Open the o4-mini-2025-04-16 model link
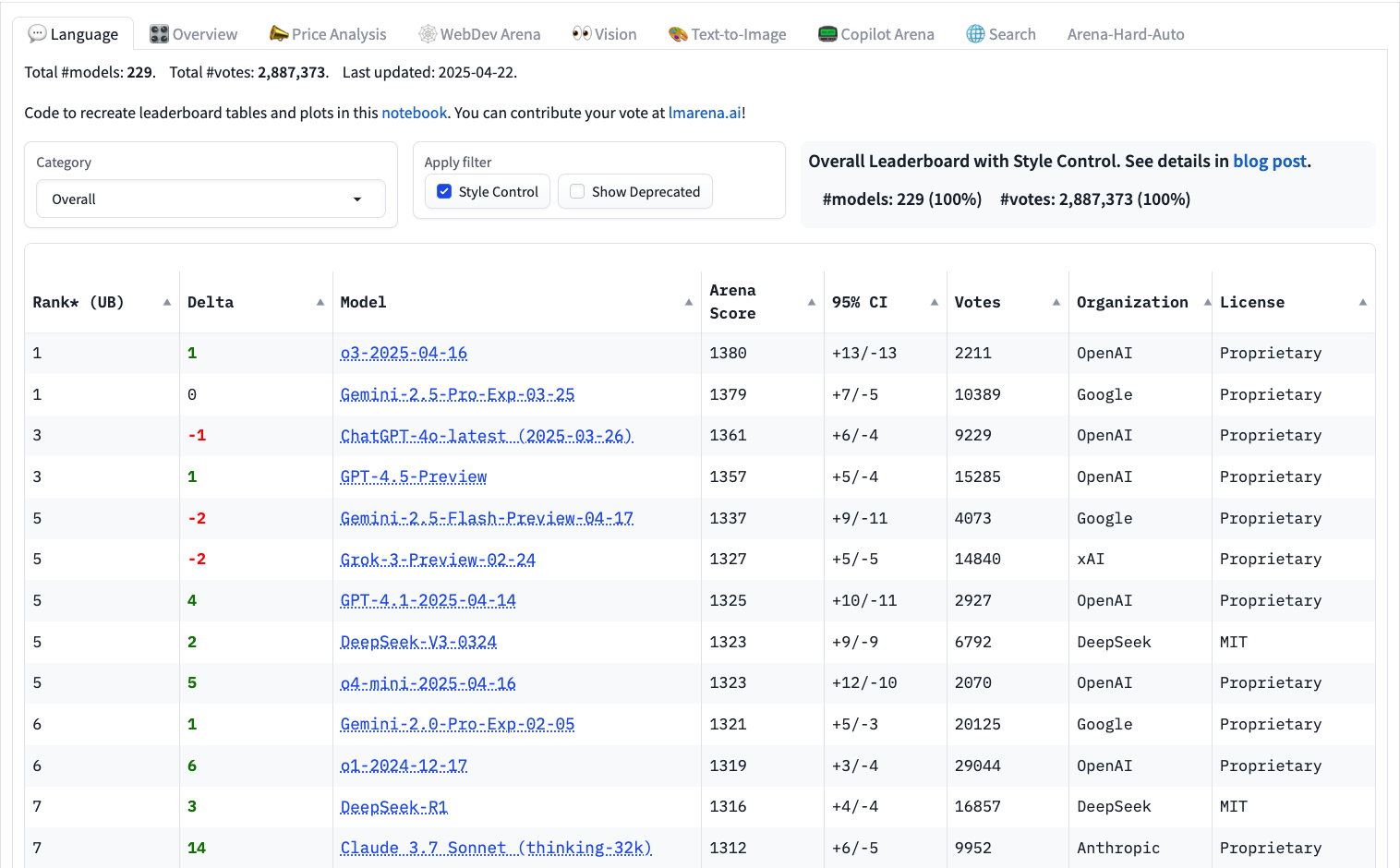 (428, 683)
